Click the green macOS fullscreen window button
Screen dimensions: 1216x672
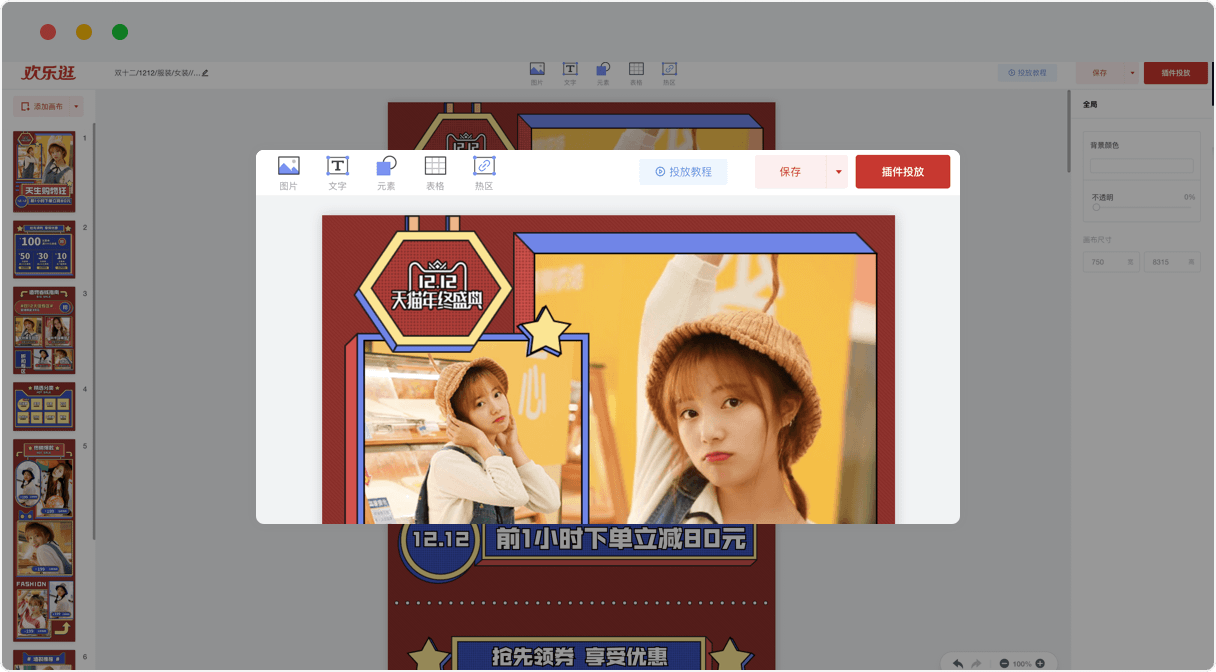120,32
